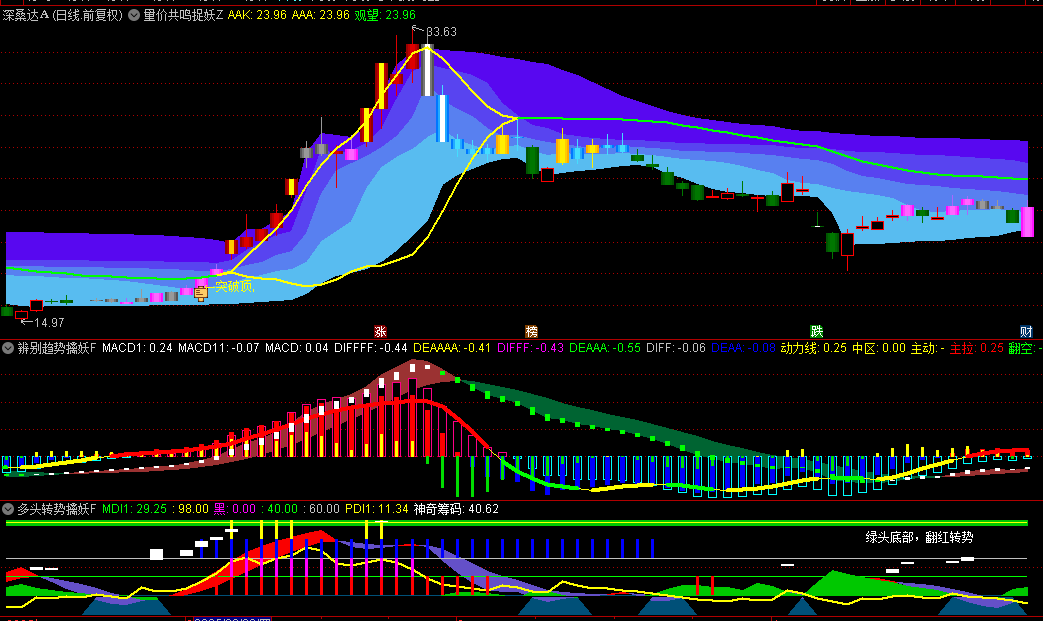Select the 辨别趋势擒妖F indicator name
This screenshot has width=1043, height=621.
click(x=57, y=348)
